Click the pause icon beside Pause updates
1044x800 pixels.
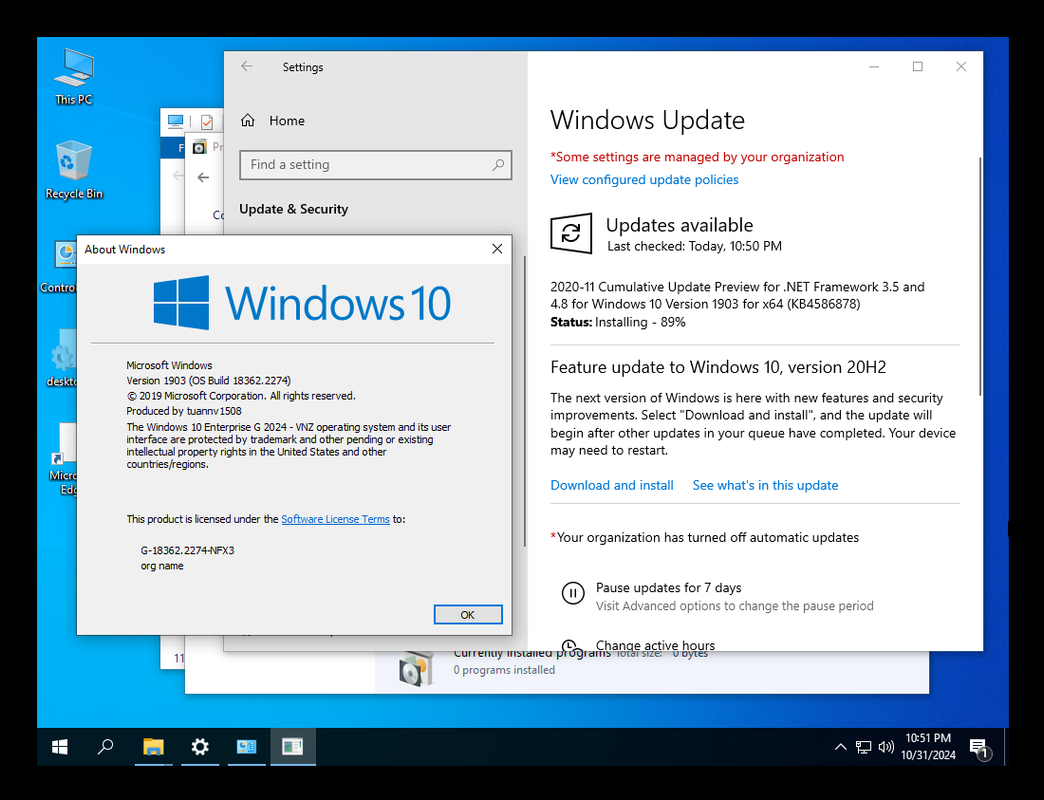(573, 592)
